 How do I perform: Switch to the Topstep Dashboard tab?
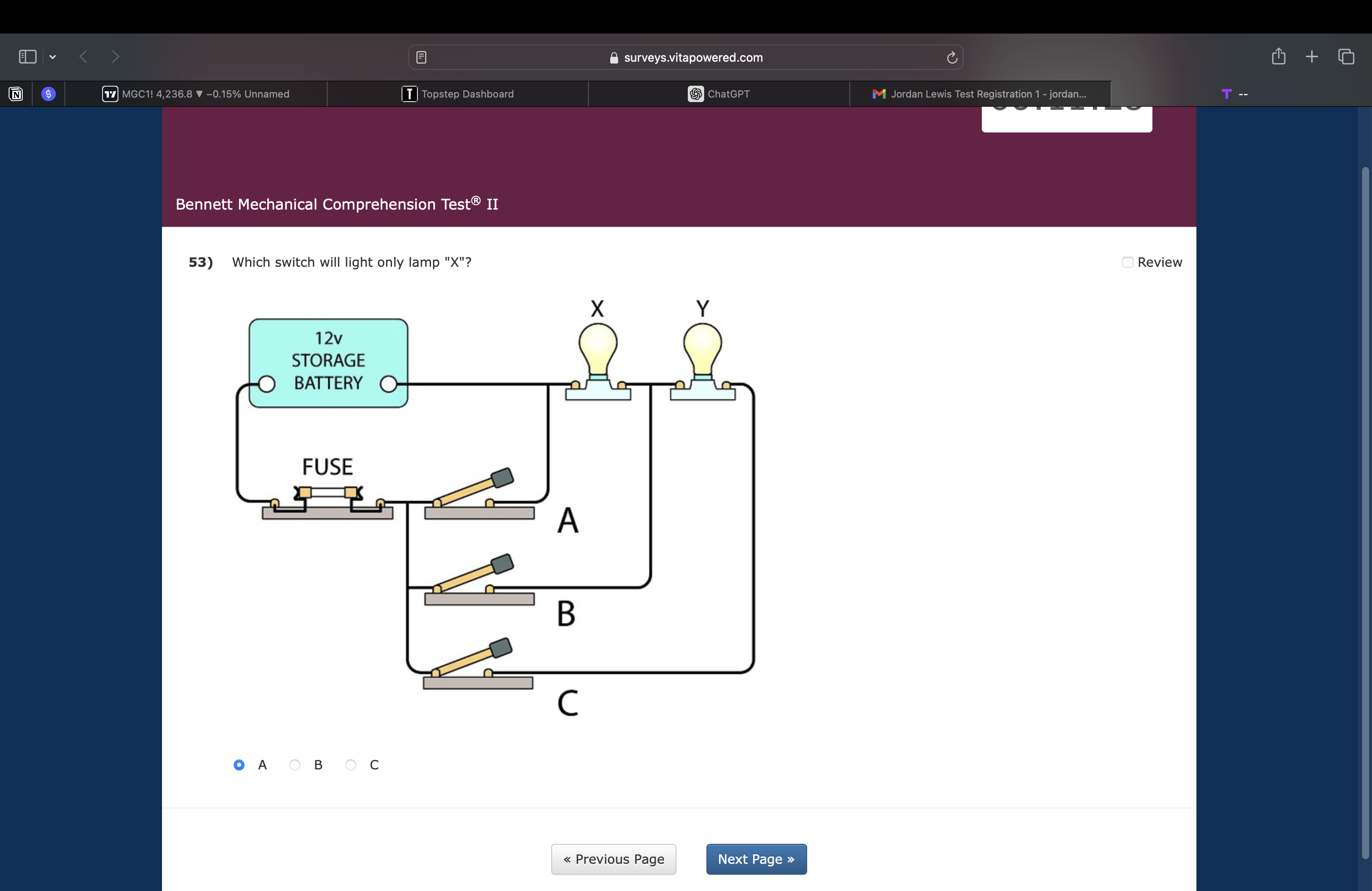coord(458,94)
